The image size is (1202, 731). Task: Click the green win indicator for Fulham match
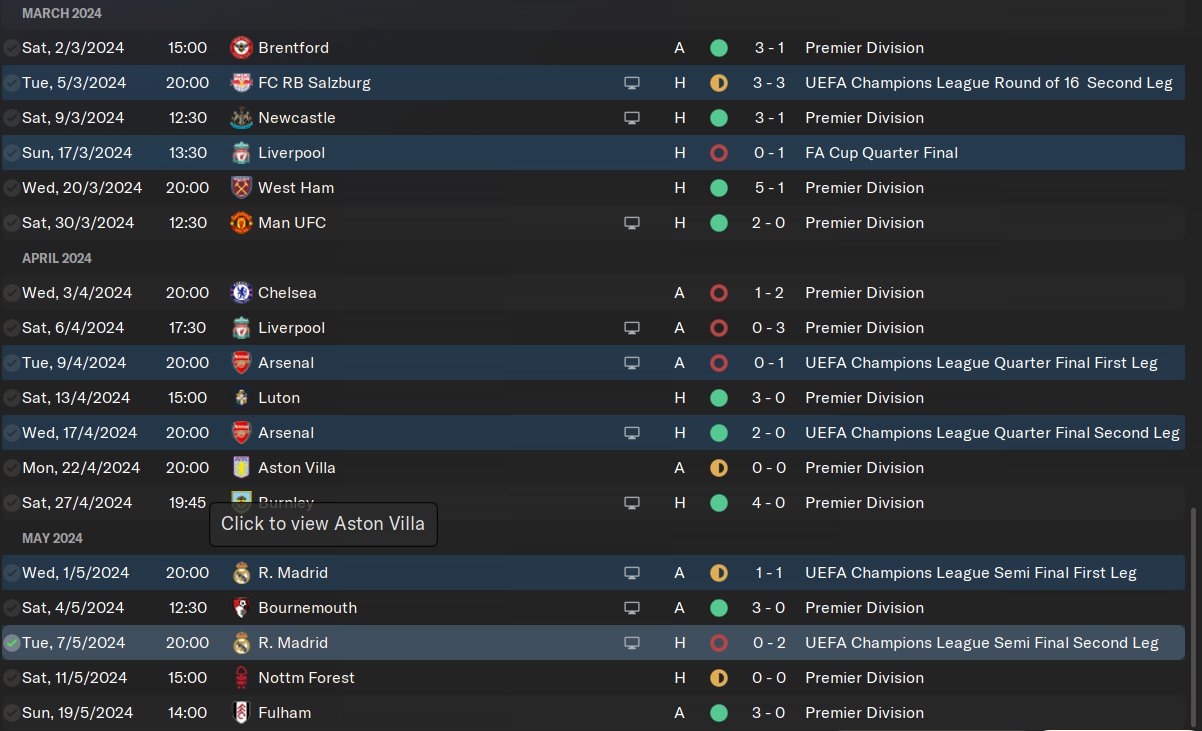(718, 713)
